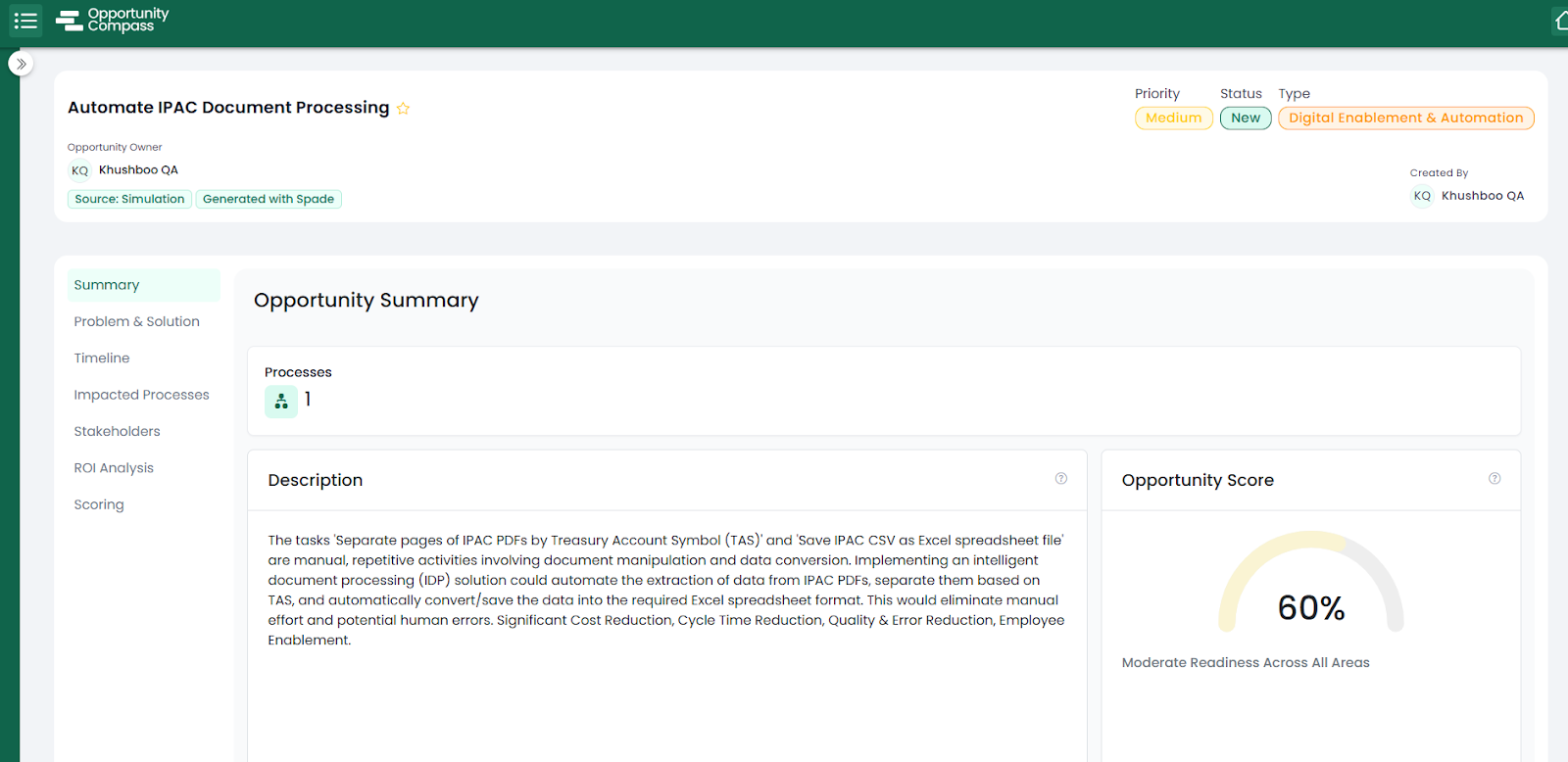This screenshot has height=762, width=1568.
Task: Switch to the Timeline section
Action: point(102,358)
